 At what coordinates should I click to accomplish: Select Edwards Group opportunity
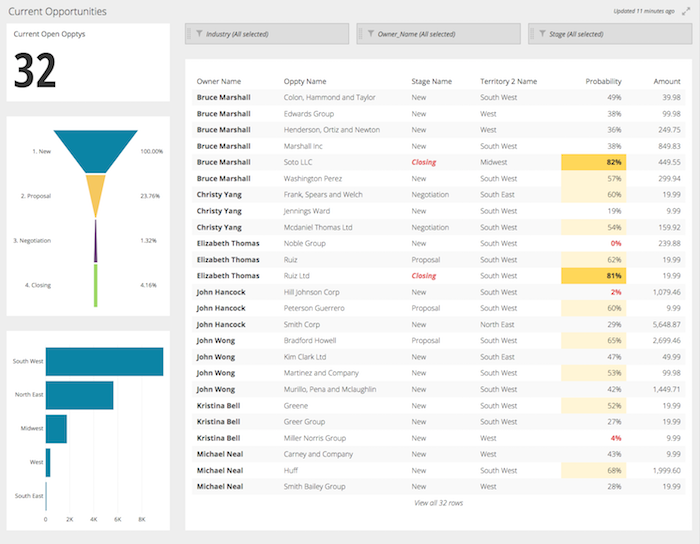click(308, 114)
